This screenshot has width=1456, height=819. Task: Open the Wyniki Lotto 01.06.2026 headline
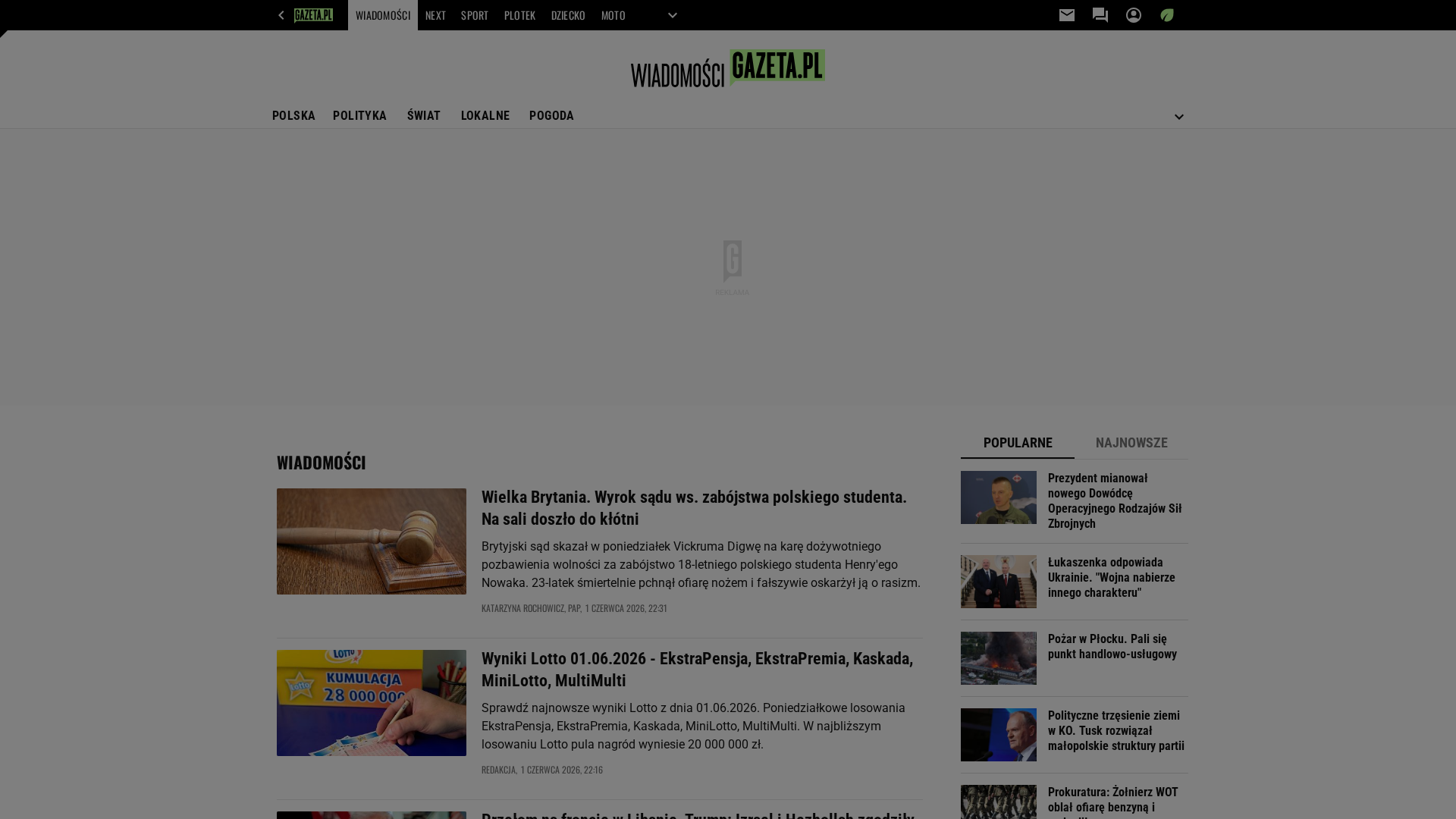pos(697,670)
